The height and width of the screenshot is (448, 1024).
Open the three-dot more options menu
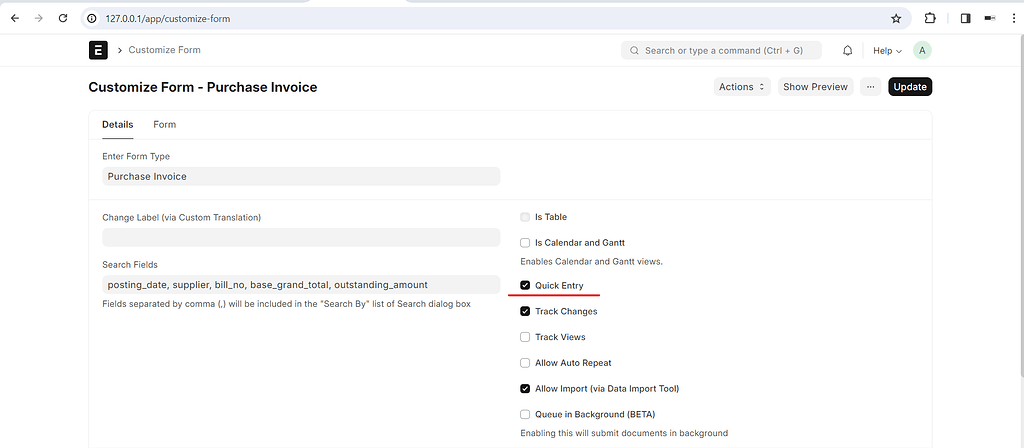pyautogui.click(x=871, y=87)
